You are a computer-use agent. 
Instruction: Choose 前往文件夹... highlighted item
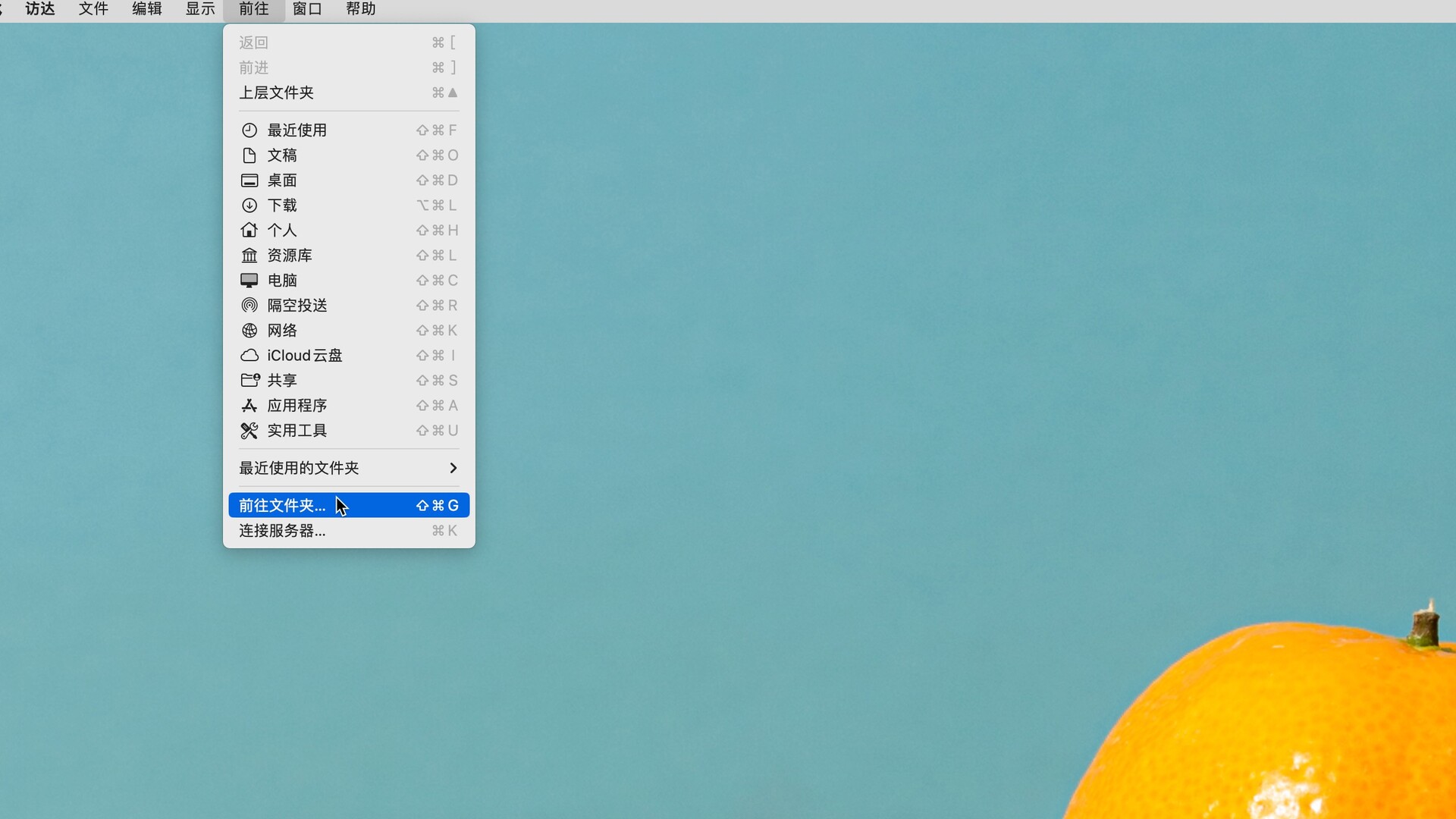click(x=349, y=506)
